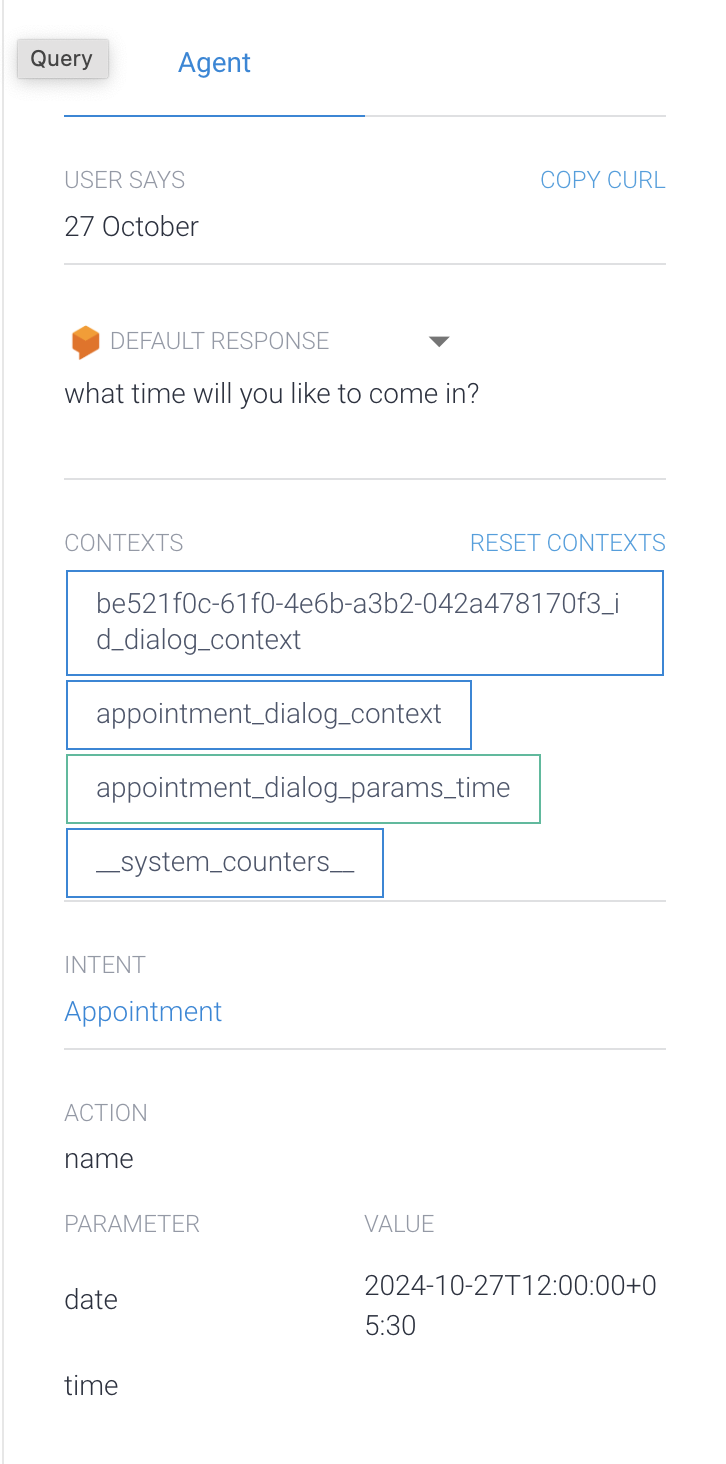Screen dimensions: 726x1464
Task: Click the RESET CONTEXTS link
Action: tap(567, 542)
